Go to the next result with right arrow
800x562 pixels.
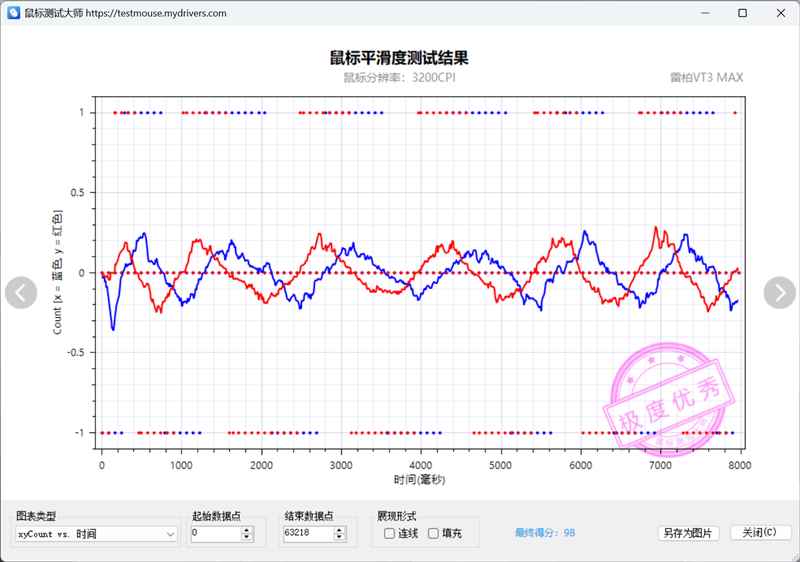point(779,293)
